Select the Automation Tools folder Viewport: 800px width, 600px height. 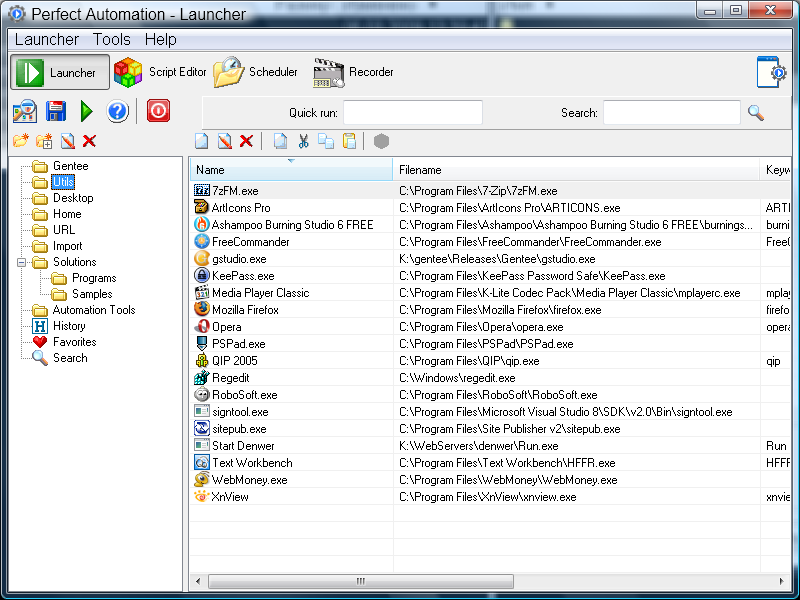pos(94,310)
